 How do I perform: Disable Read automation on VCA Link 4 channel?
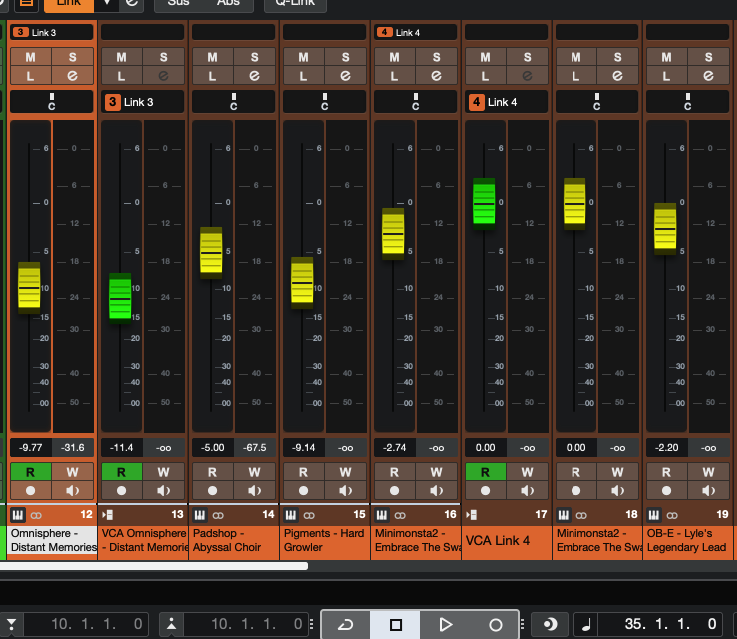point(485,472)
